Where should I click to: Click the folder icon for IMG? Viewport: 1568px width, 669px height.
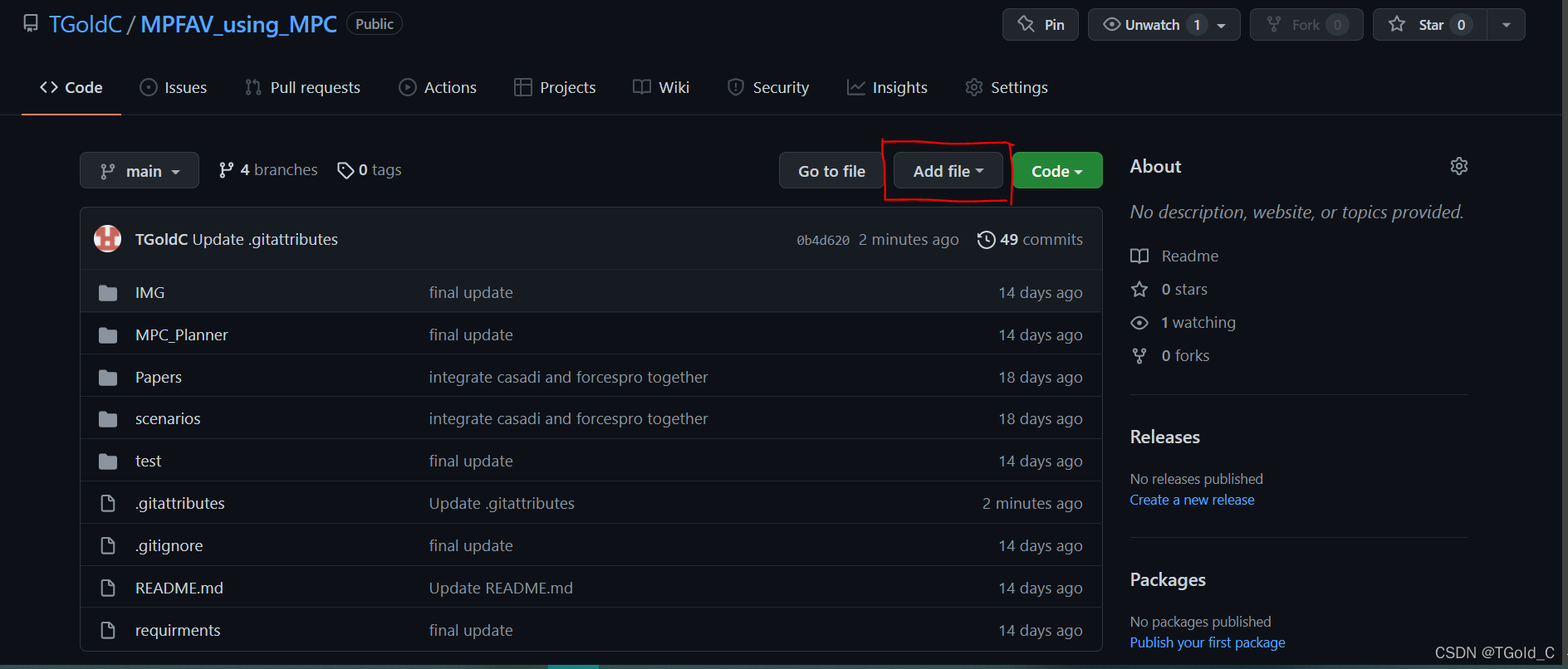point(108,292)
